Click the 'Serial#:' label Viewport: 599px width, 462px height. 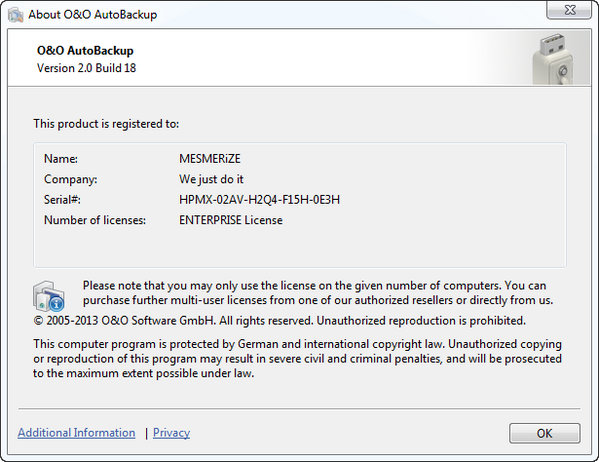pyautogui.click(x=62, y=199)
